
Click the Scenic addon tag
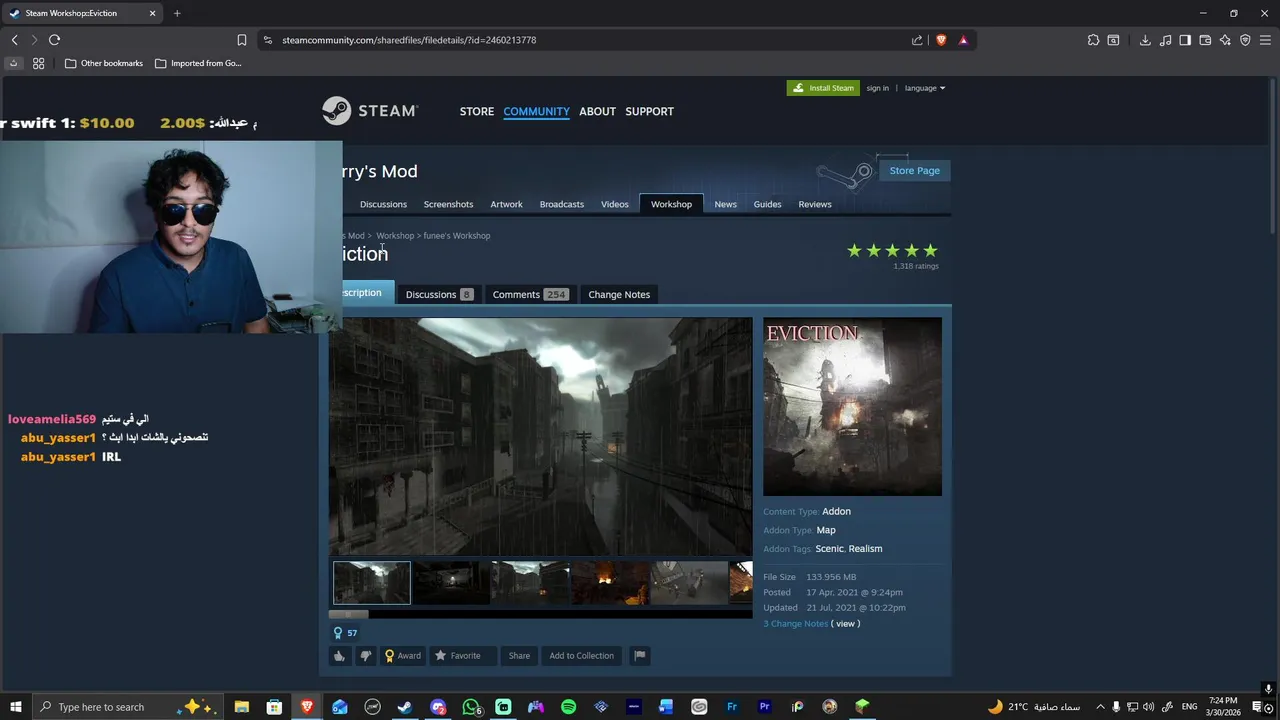tap(829, 549)
